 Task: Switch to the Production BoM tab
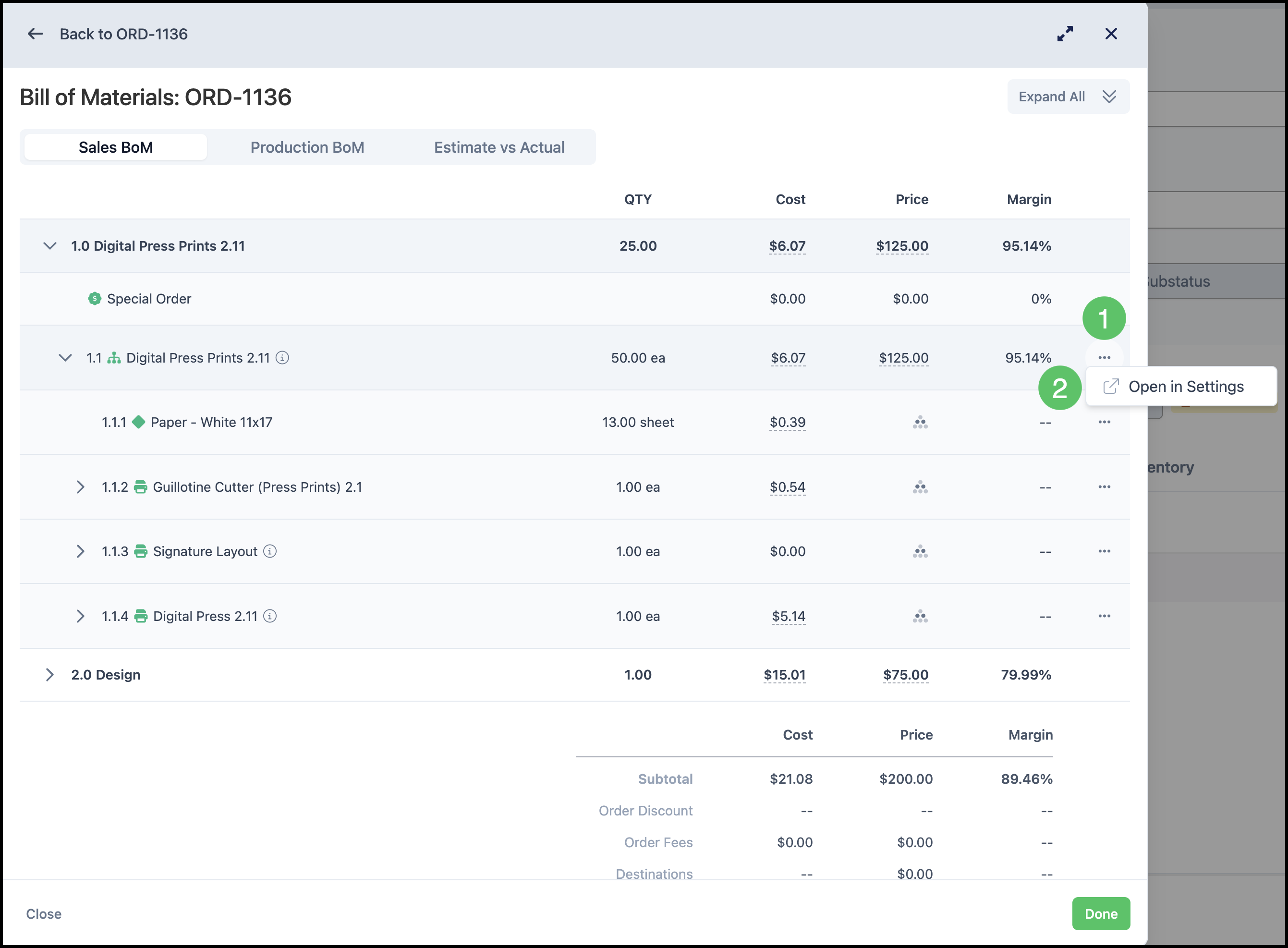[x=307, y=147]
